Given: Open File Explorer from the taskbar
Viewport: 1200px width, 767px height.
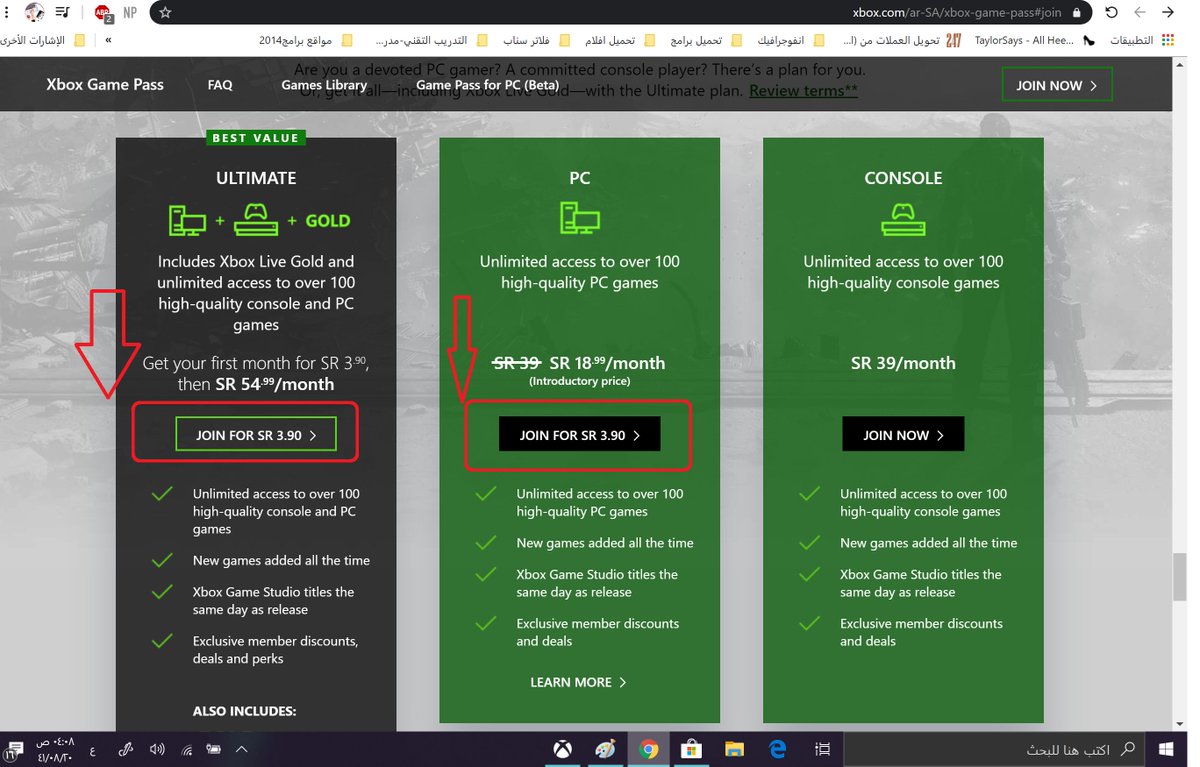Looking at the screenshot, I should [735, 749].
